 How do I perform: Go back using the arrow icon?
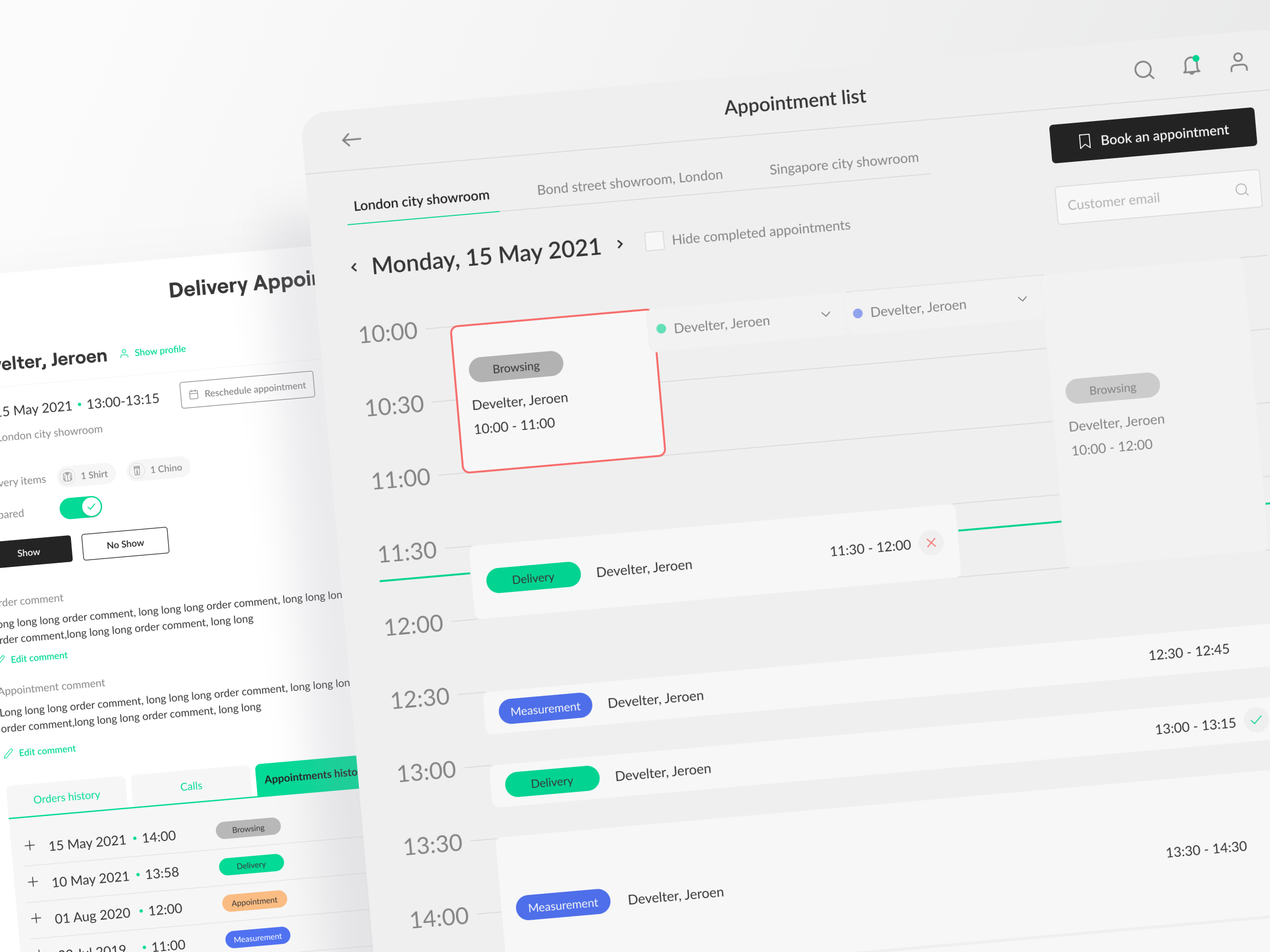tap(352, 140)
